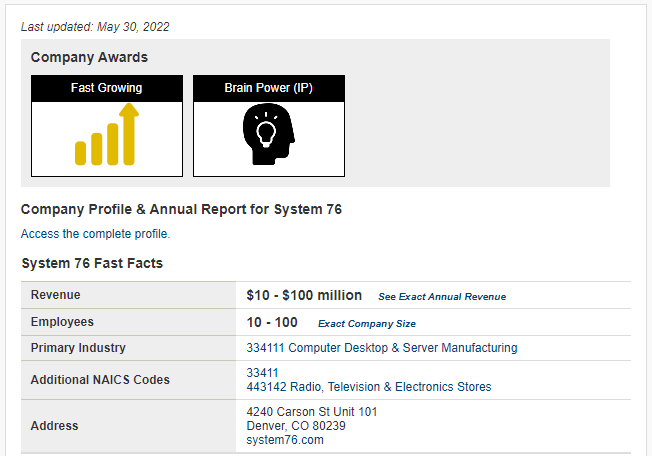The width and height of the screenshot is (652, 456).
Task: Click the Company Awards heading
Action: pos(89,57)
